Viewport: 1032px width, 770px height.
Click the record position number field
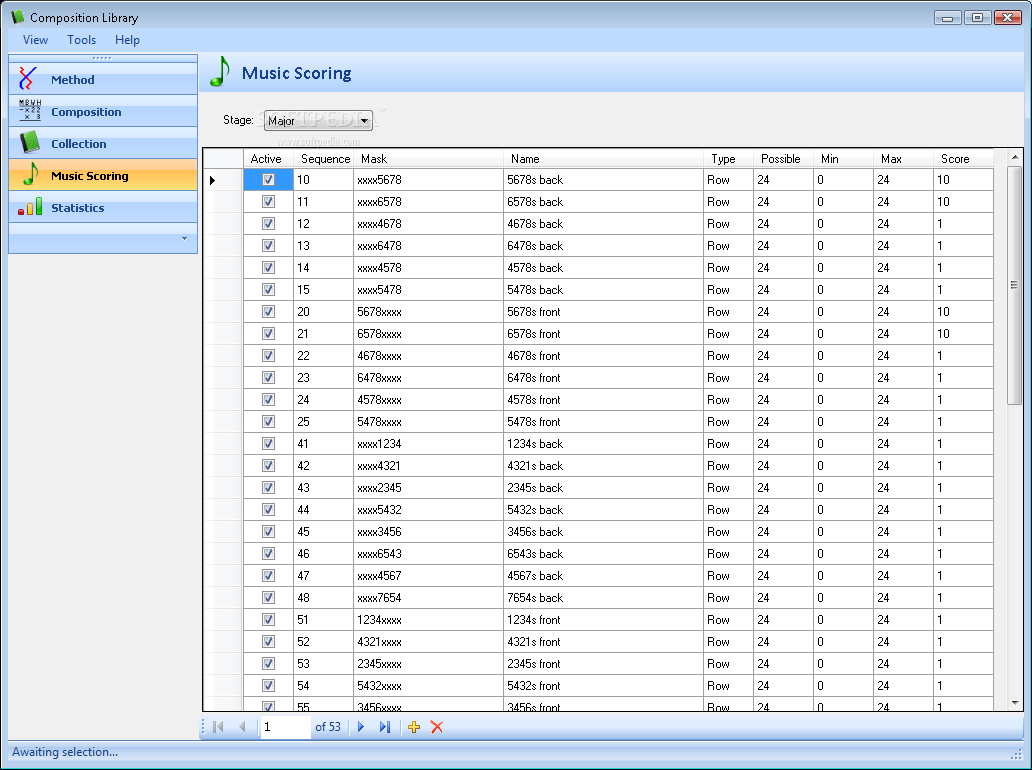click(x=284, y=727)
